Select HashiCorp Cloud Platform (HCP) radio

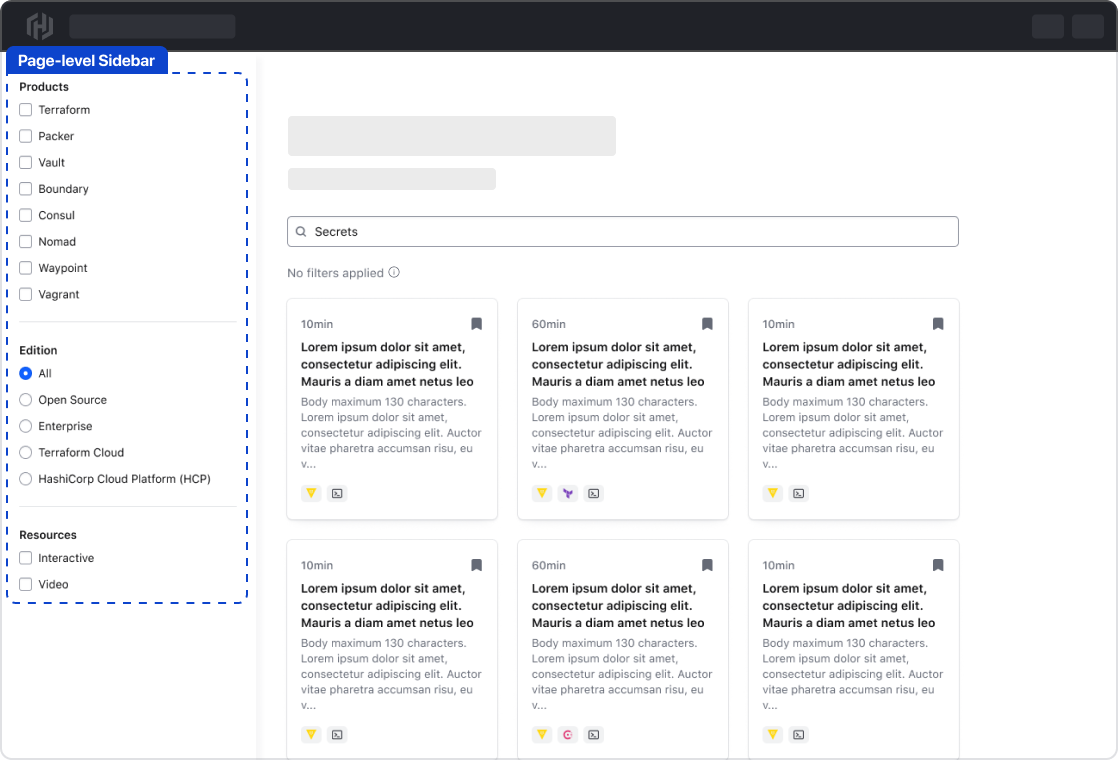coord(26,479)
